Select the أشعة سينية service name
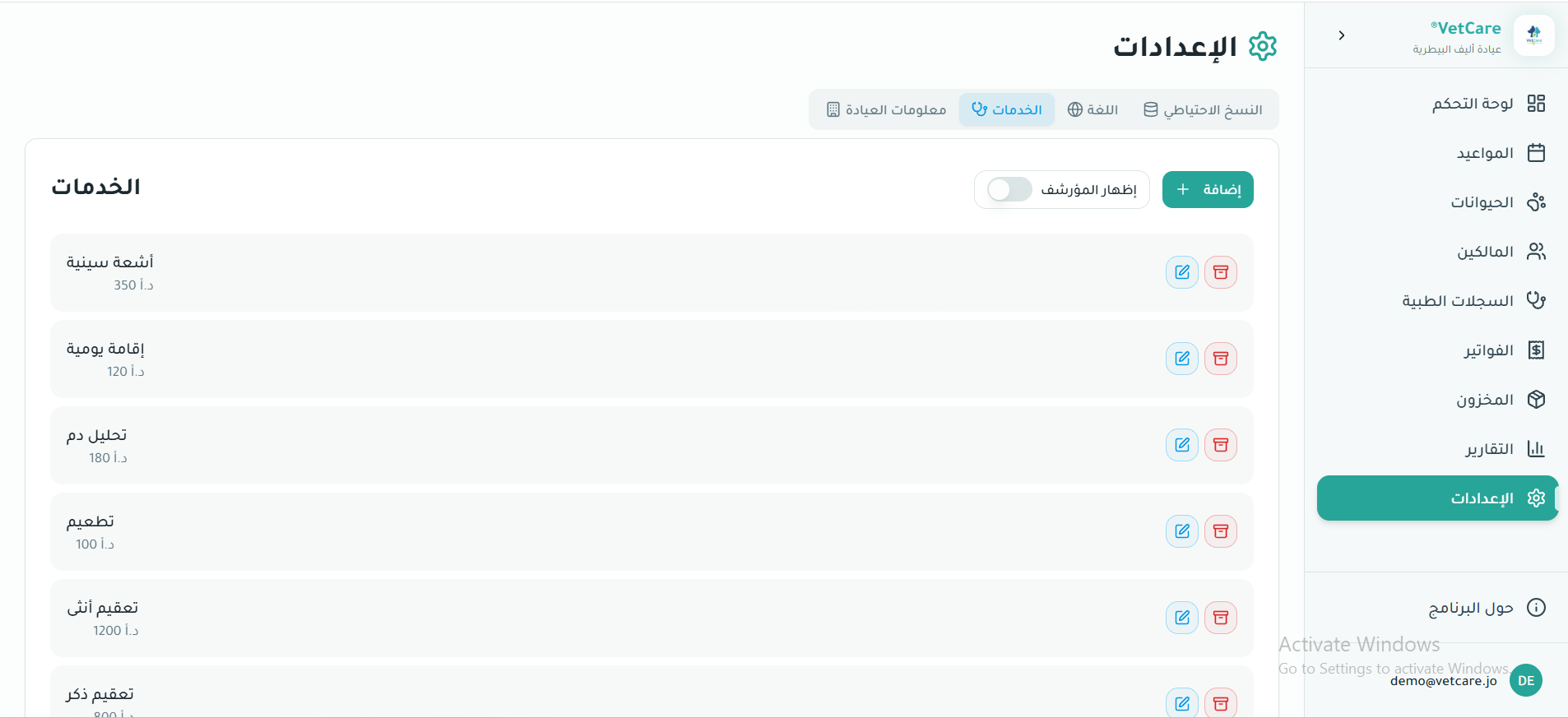Viewport: 1568px width, 718px height. point(110,262)
